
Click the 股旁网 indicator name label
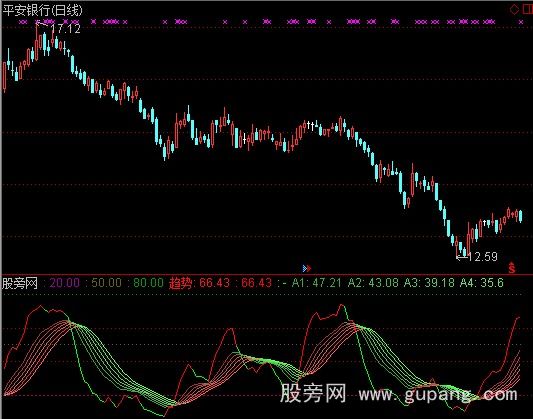click(x=20, y=283)
